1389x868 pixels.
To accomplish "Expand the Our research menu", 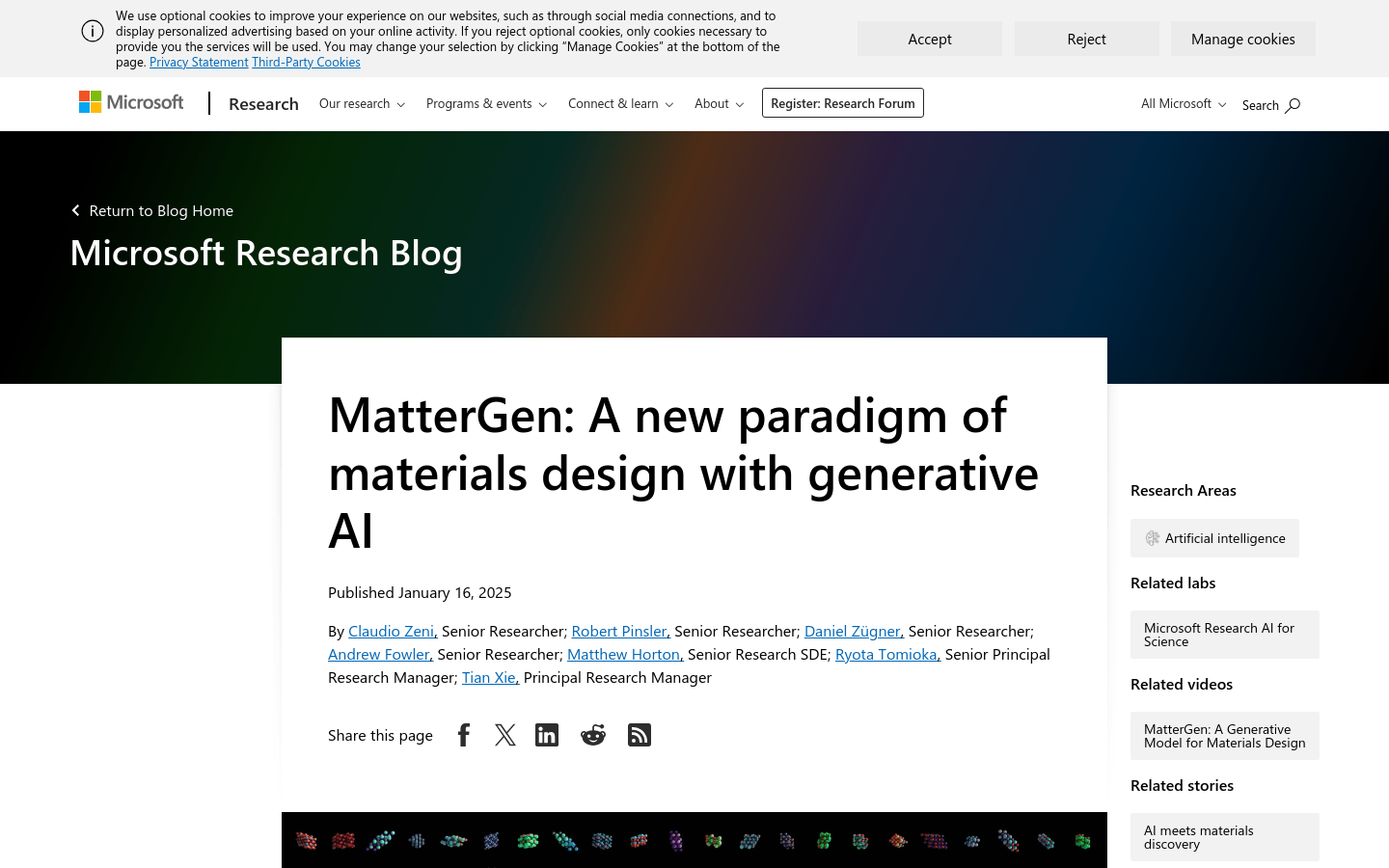I will coord(362,103).
